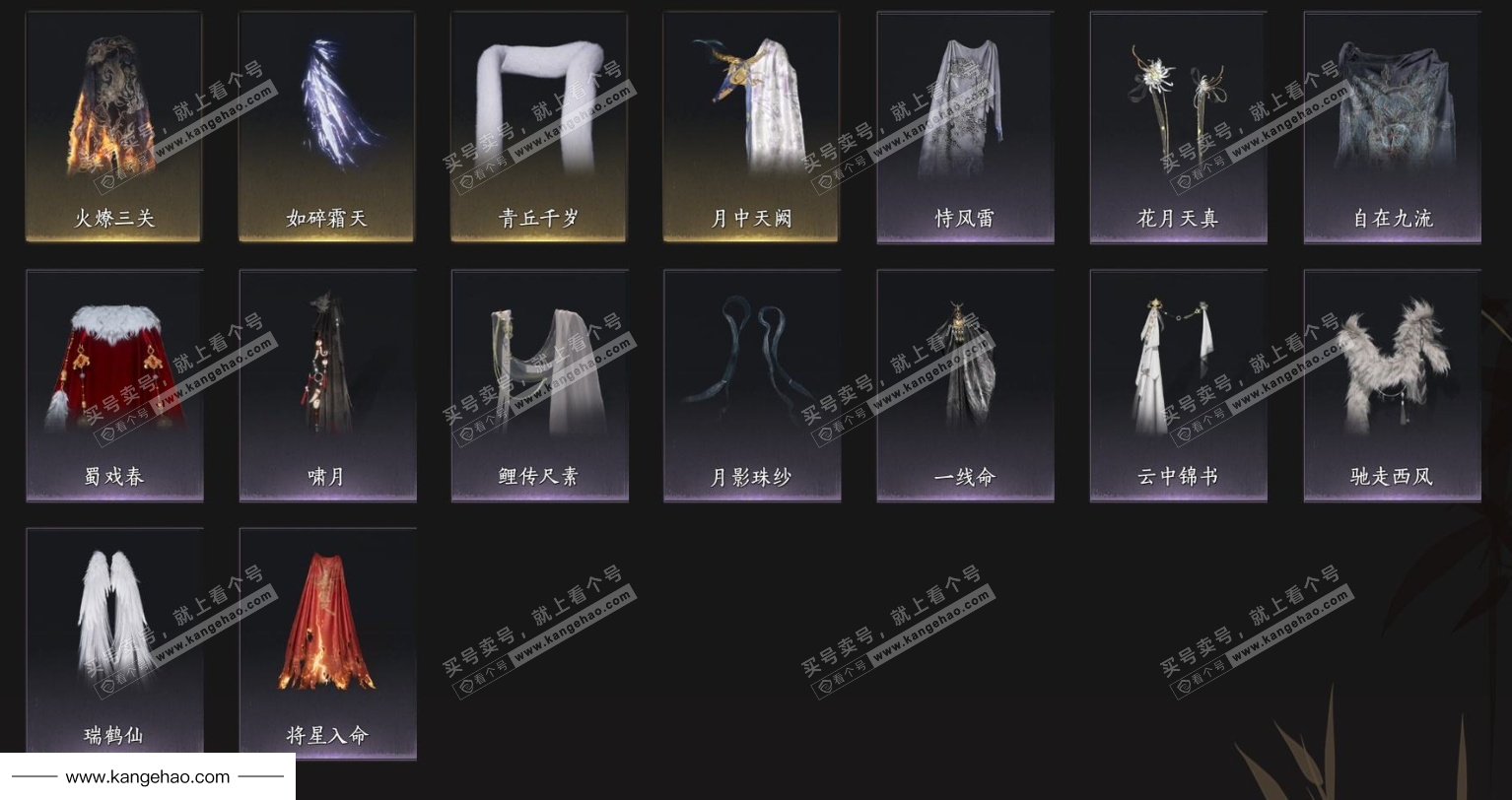The image size is (1512, 800).
Task: Click the 月影珠纱 dark ribbon icon
Action: coord(752,385)
